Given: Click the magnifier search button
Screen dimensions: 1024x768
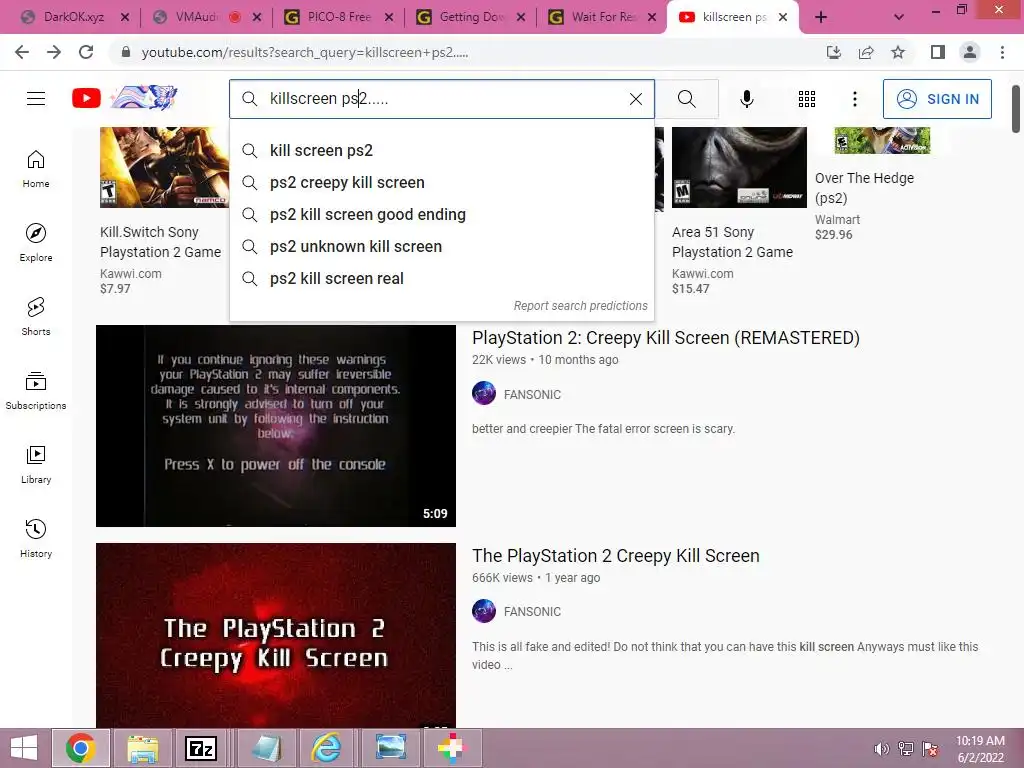Looking at the screenshot, I should 686,99.
